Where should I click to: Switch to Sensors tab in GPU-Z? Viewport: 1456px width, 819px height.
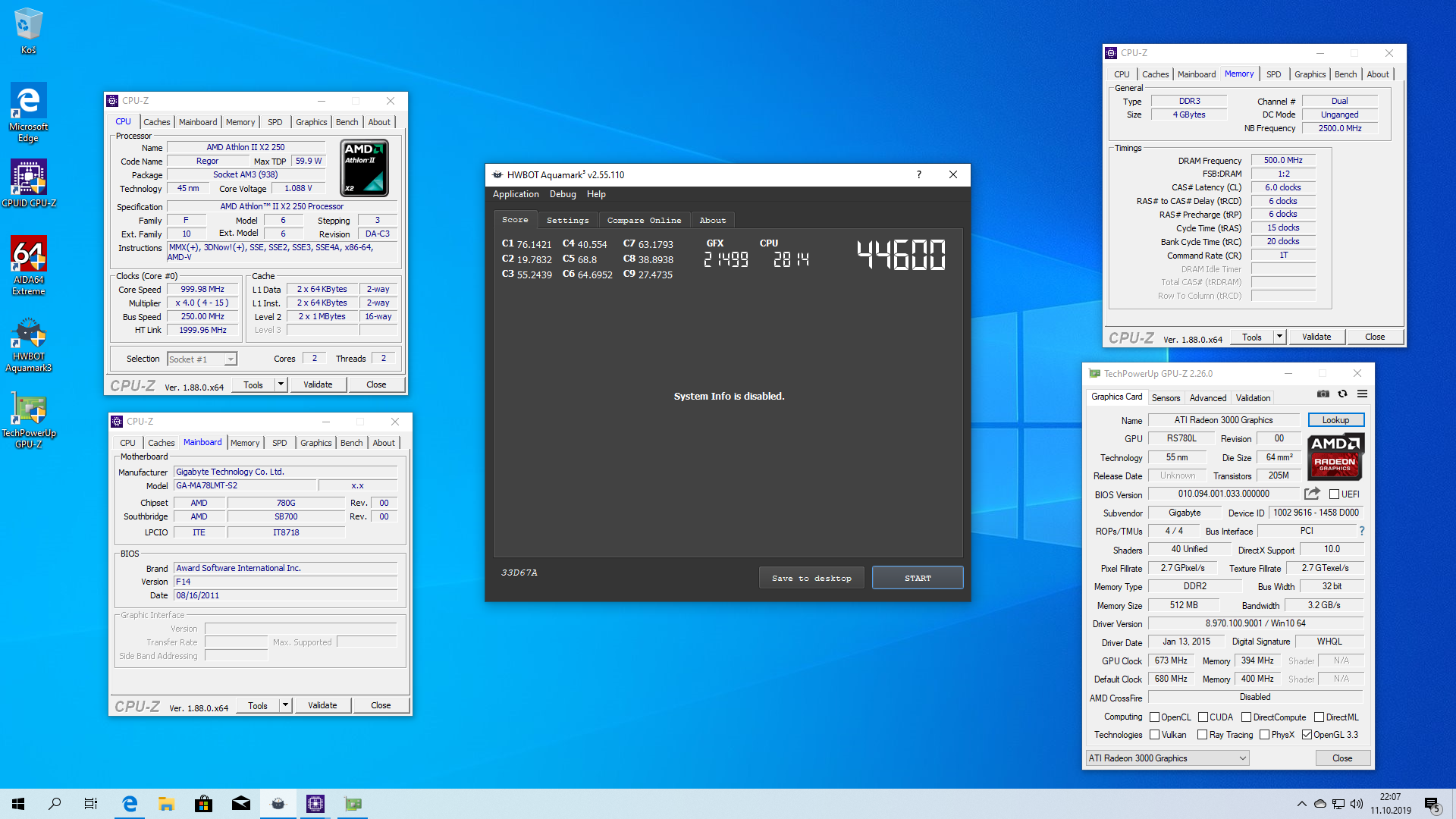(1166, 397)
